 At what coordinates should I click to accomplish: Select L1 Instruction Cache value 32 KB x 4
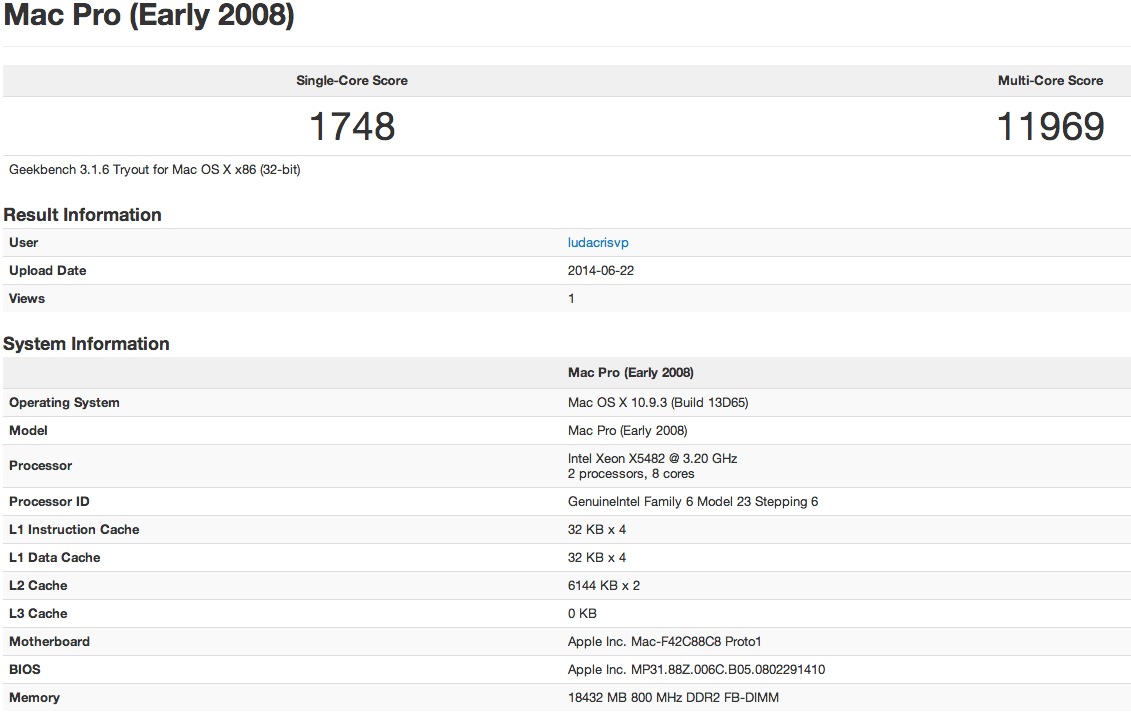pyautogui.click(x=597, y=530)
